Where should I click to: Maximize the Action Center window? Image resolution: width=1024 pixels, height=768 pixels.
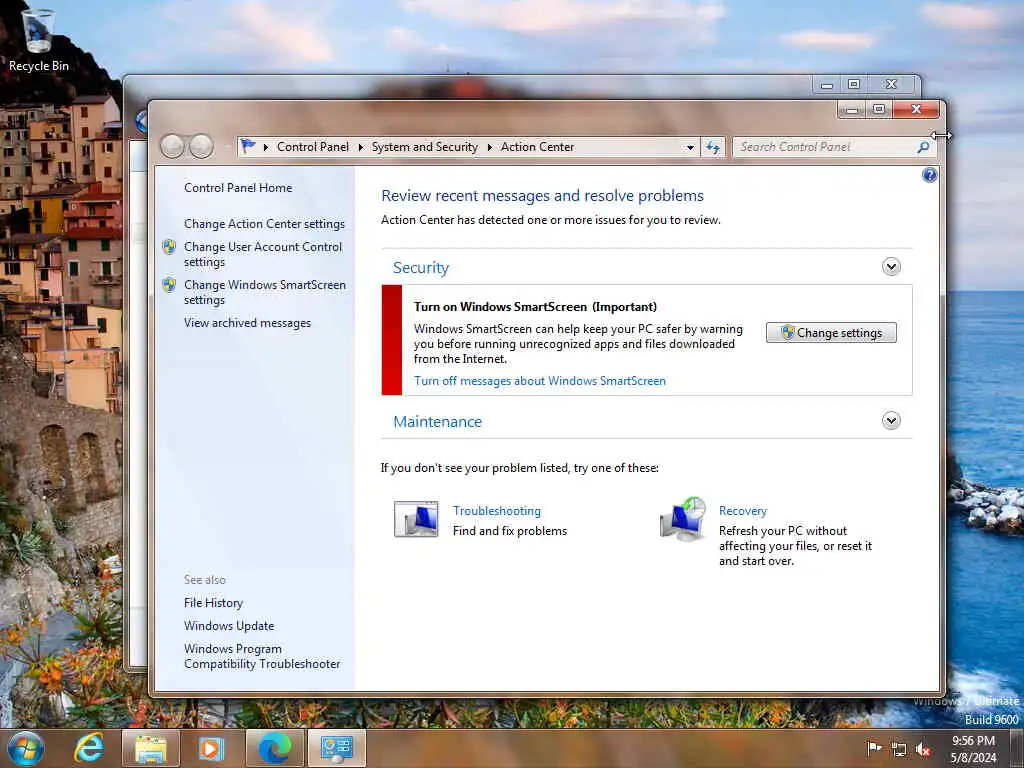pyautogui.click(x=879, y=109)
